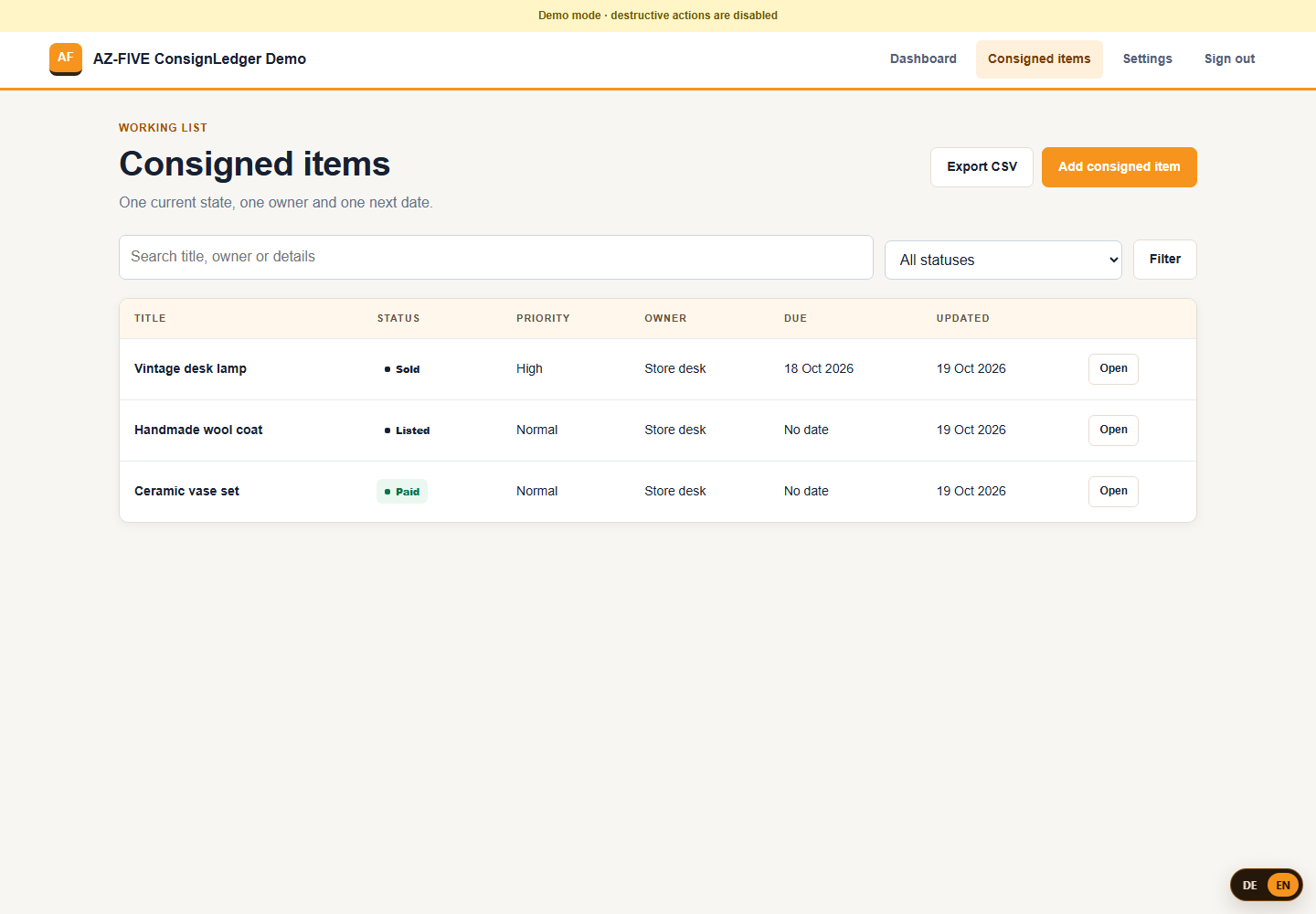This screenshot has width=1316, height=914.
Task: Click the Ceramic vase set title
Action: pyautogui.click(x=186, y=491)
